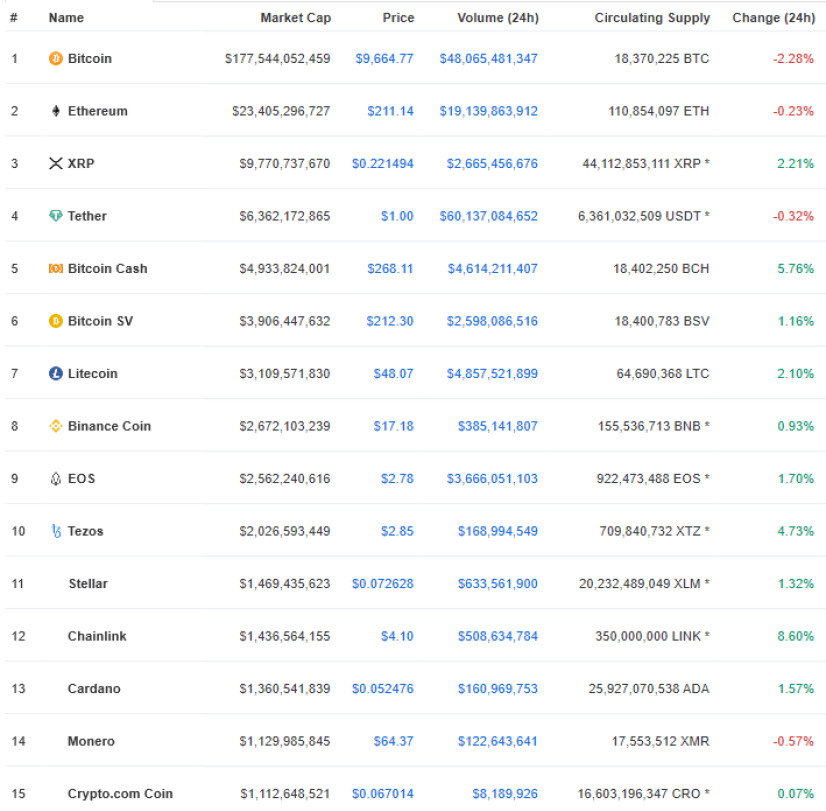Click the blue Litecoin logo icon

pos(55,373)
